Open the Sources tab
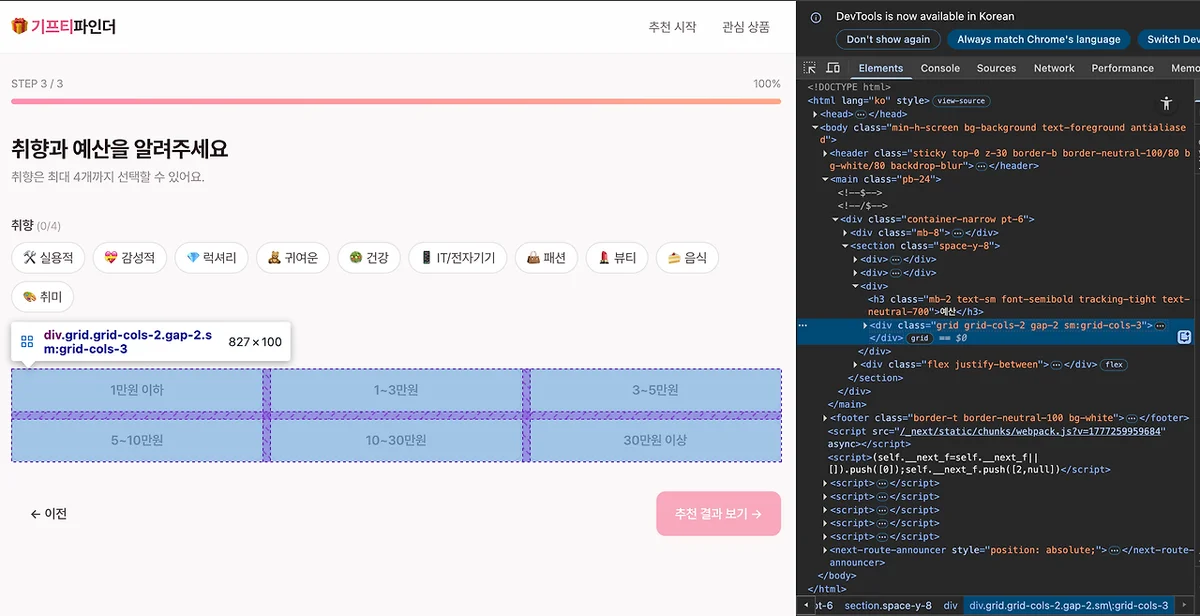 [x=996, y=68]
